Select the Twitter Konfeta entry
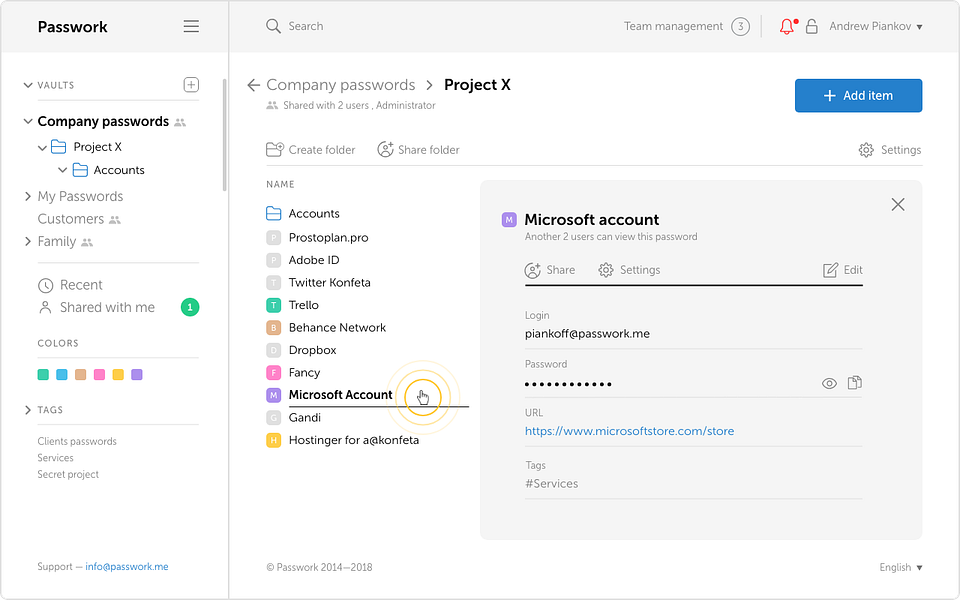Screen dimensions: 960x600 pyautogui.click(x=329, y=283)
